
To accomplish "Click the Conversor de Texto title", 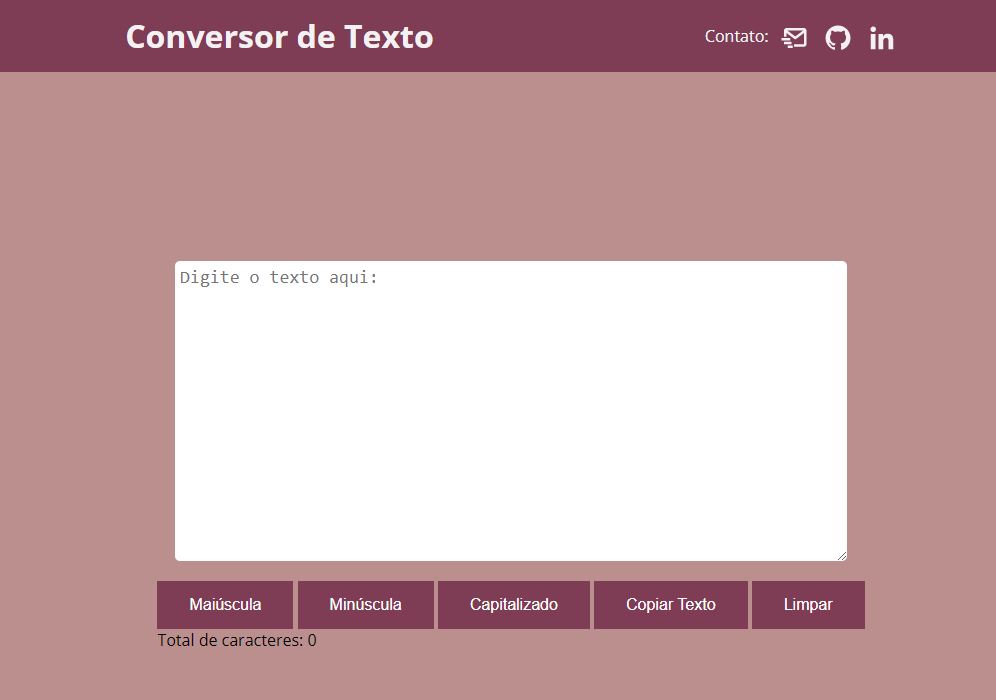I will 279,37.
